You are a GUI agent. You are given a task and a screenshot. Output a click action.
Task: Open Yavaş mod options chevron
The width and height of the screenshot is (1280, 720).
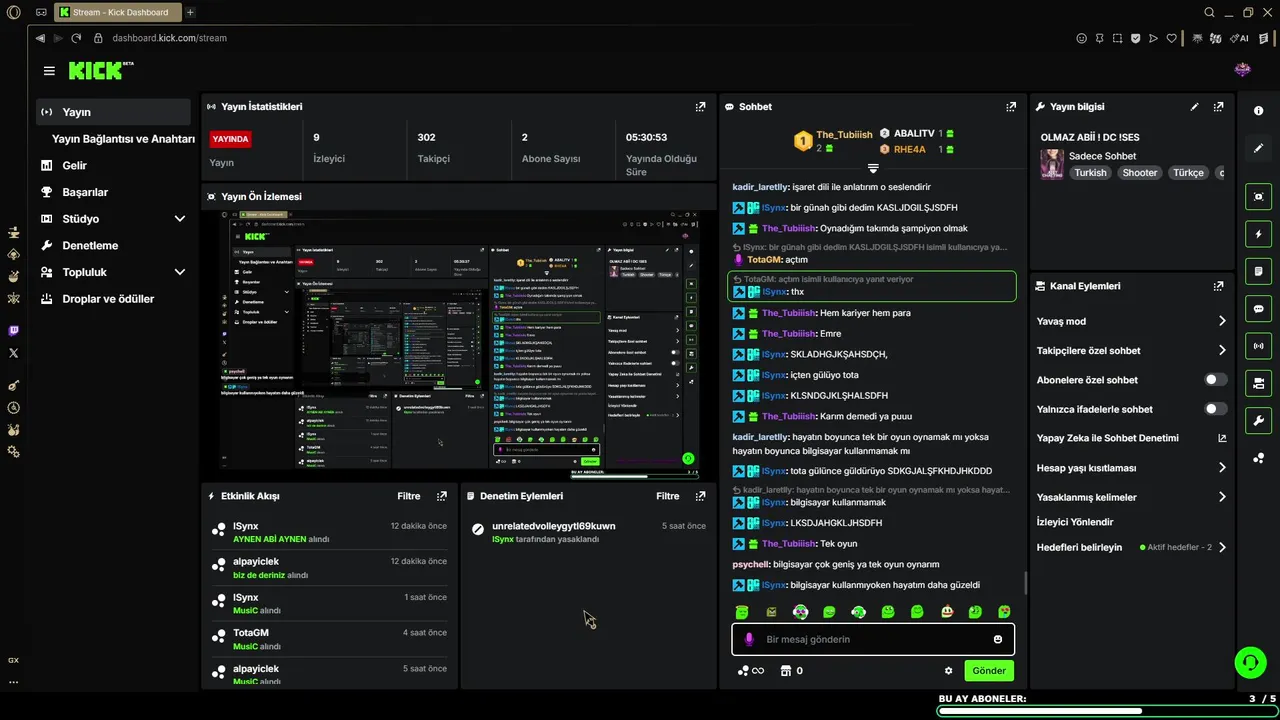point(1222,321)
